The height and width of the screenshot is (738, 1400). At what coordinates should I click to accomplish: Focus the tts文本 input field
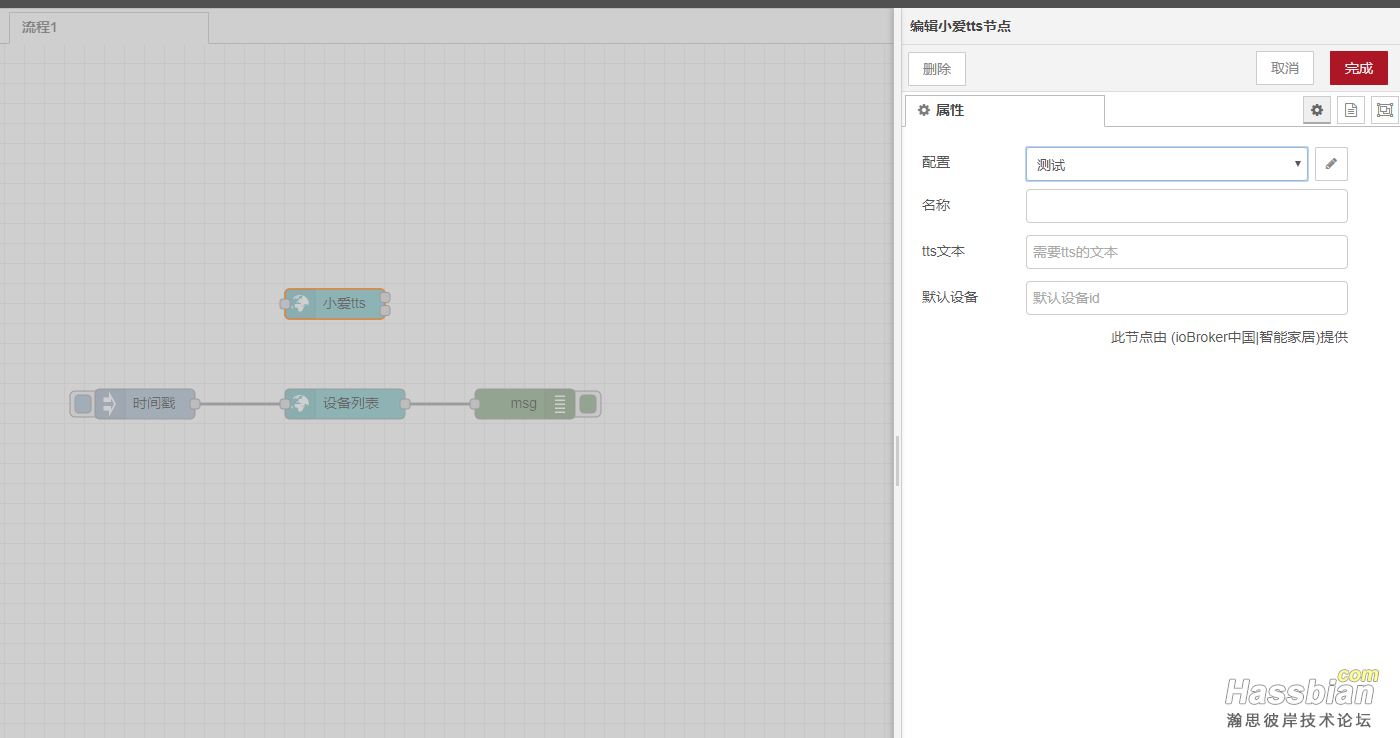tap(1187, 252)
